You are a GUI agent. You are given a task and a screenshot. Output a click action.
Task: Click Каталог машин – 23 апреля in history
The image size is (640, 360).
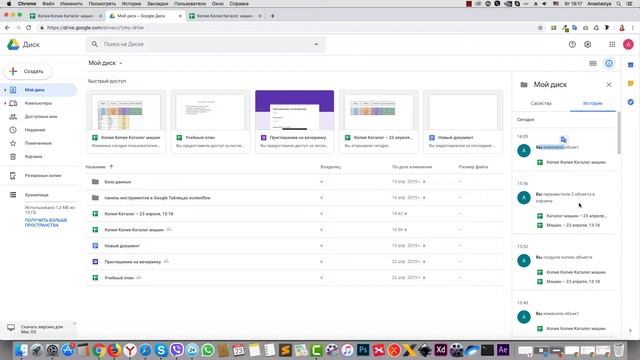[576, 216]
